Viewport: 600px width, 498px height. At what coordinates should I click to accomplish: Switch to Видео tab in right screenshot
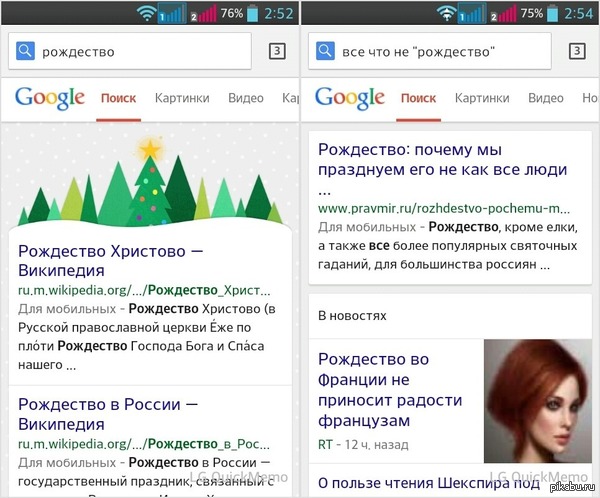(546, 98)
